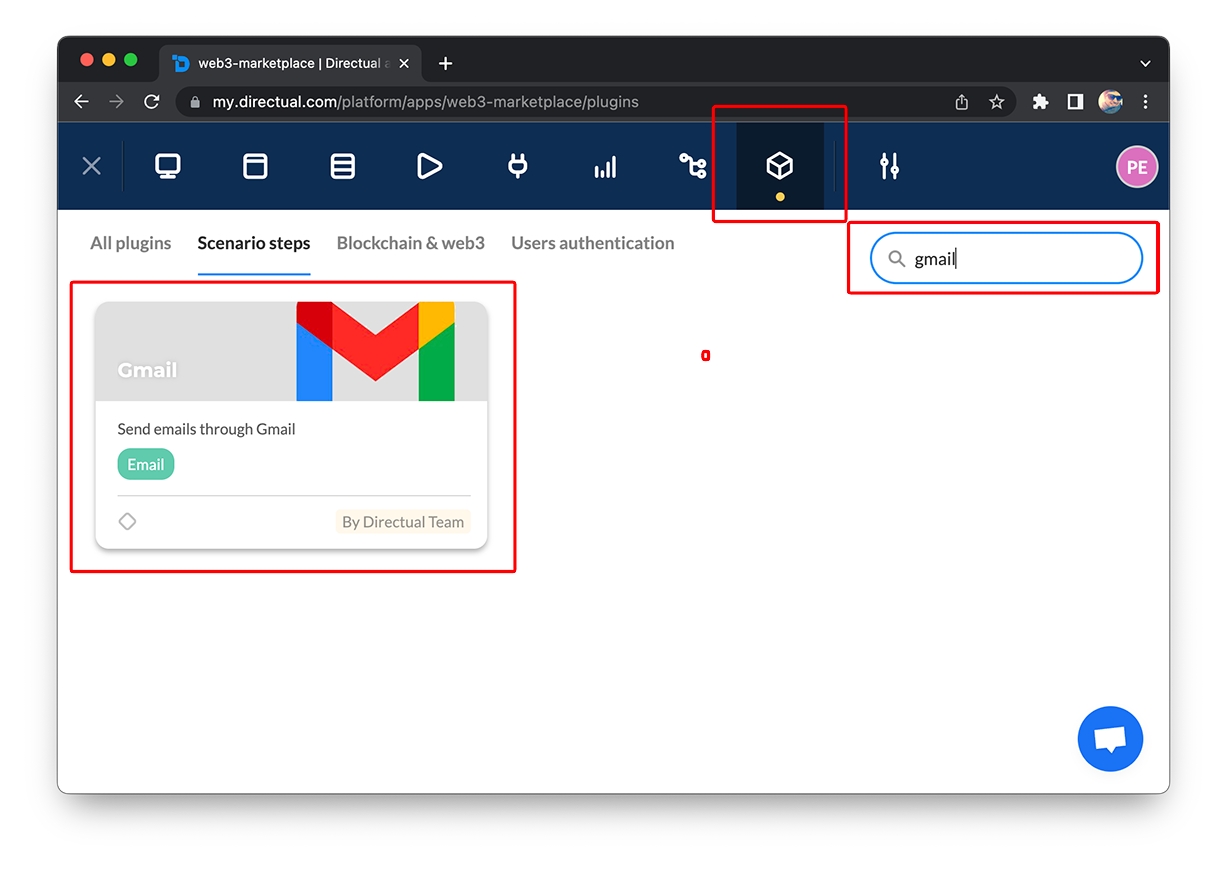Select the Scenario steps tab
This screenshot has width=1227, height=869.
254,243
